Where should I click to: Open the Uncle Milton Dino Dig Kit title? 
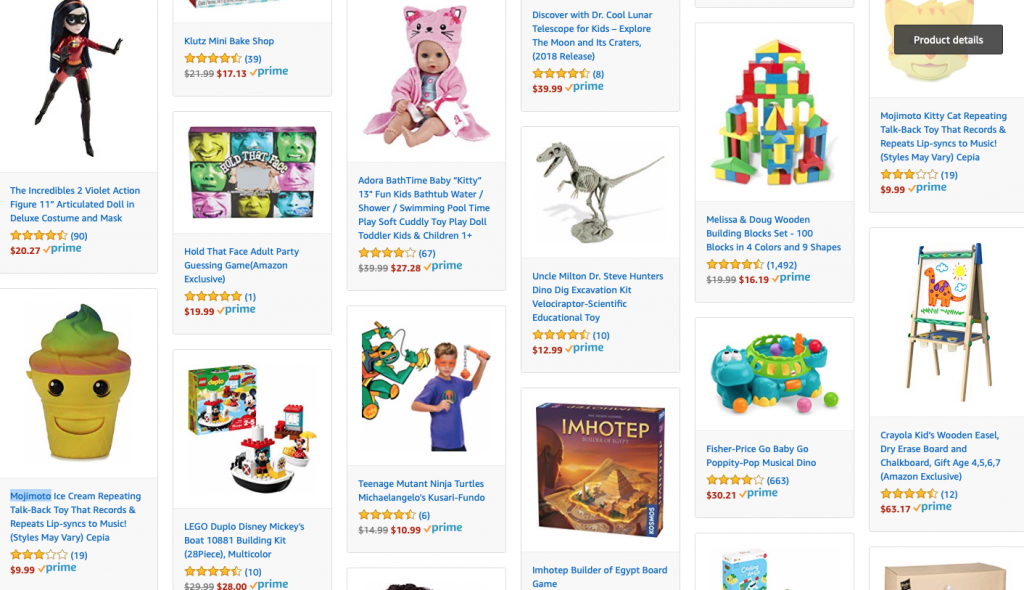tap(598, 297)
